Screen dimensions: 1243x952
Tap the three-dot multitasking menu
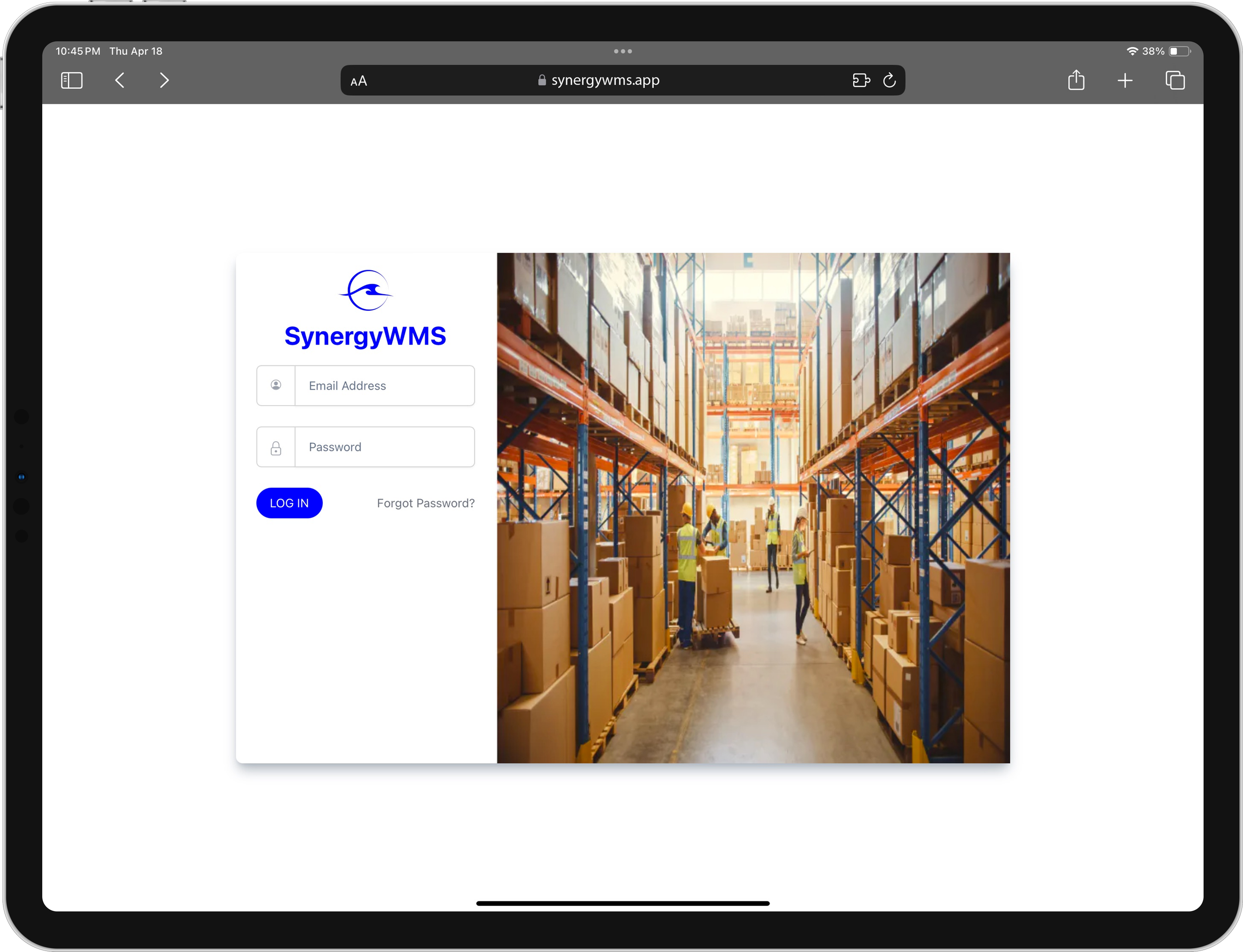click(x=622, y=52)
